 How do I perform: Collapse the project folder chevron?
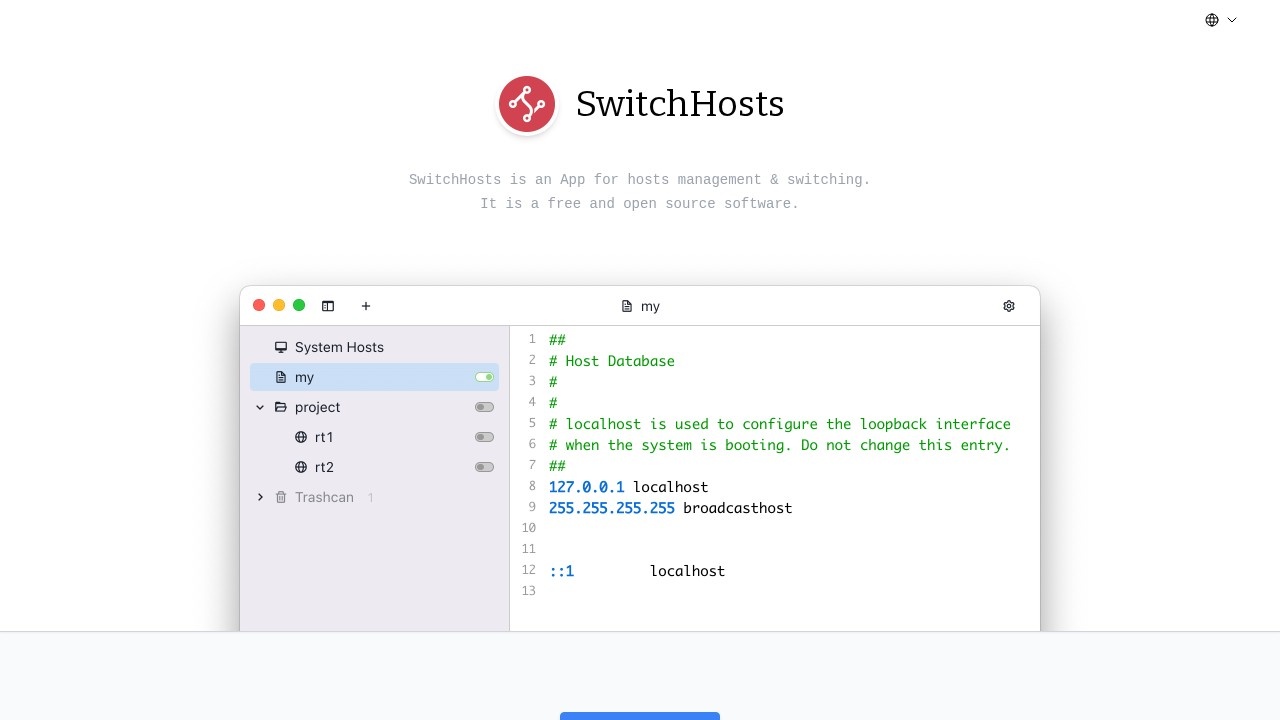[260, 407]
